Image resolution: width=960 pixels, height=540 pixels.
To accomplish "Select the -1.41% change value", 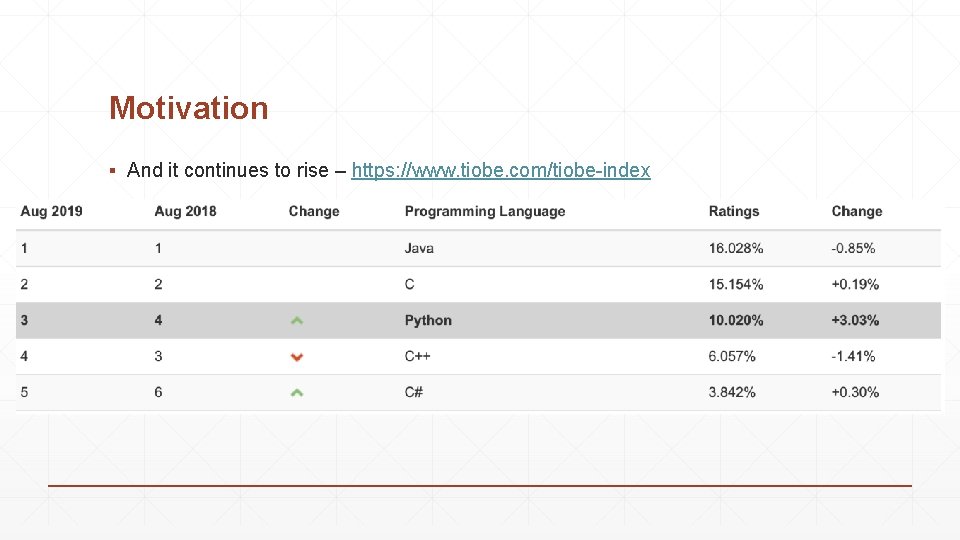I will (x=853, y=356).
